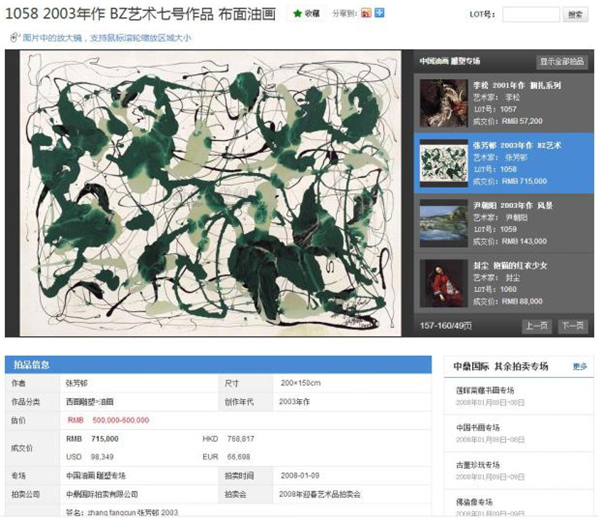Image resolution: width=600 pixels, height=518 pixels.
Task: Go to next page with 下一页
Action: (x=572, y=326)
